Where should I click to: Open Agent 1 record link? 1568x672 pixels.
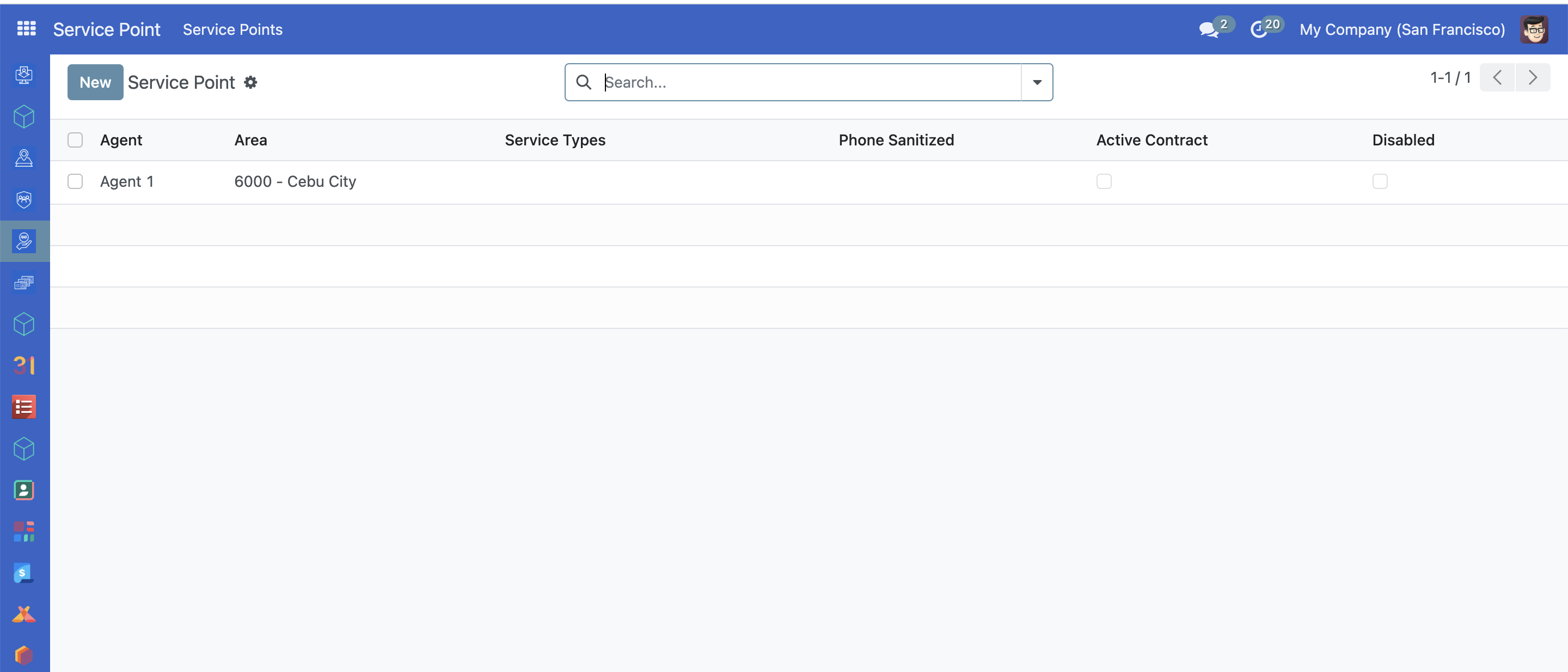127,181
